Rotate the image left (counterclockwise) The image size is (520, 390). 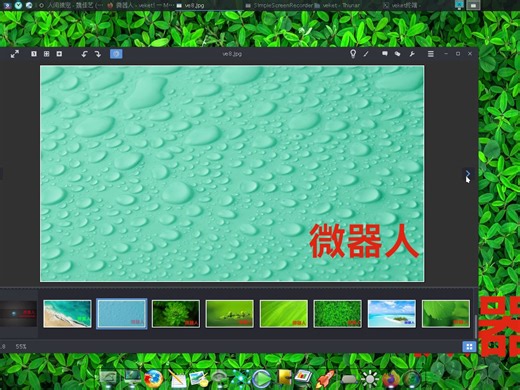click(84, 54)
